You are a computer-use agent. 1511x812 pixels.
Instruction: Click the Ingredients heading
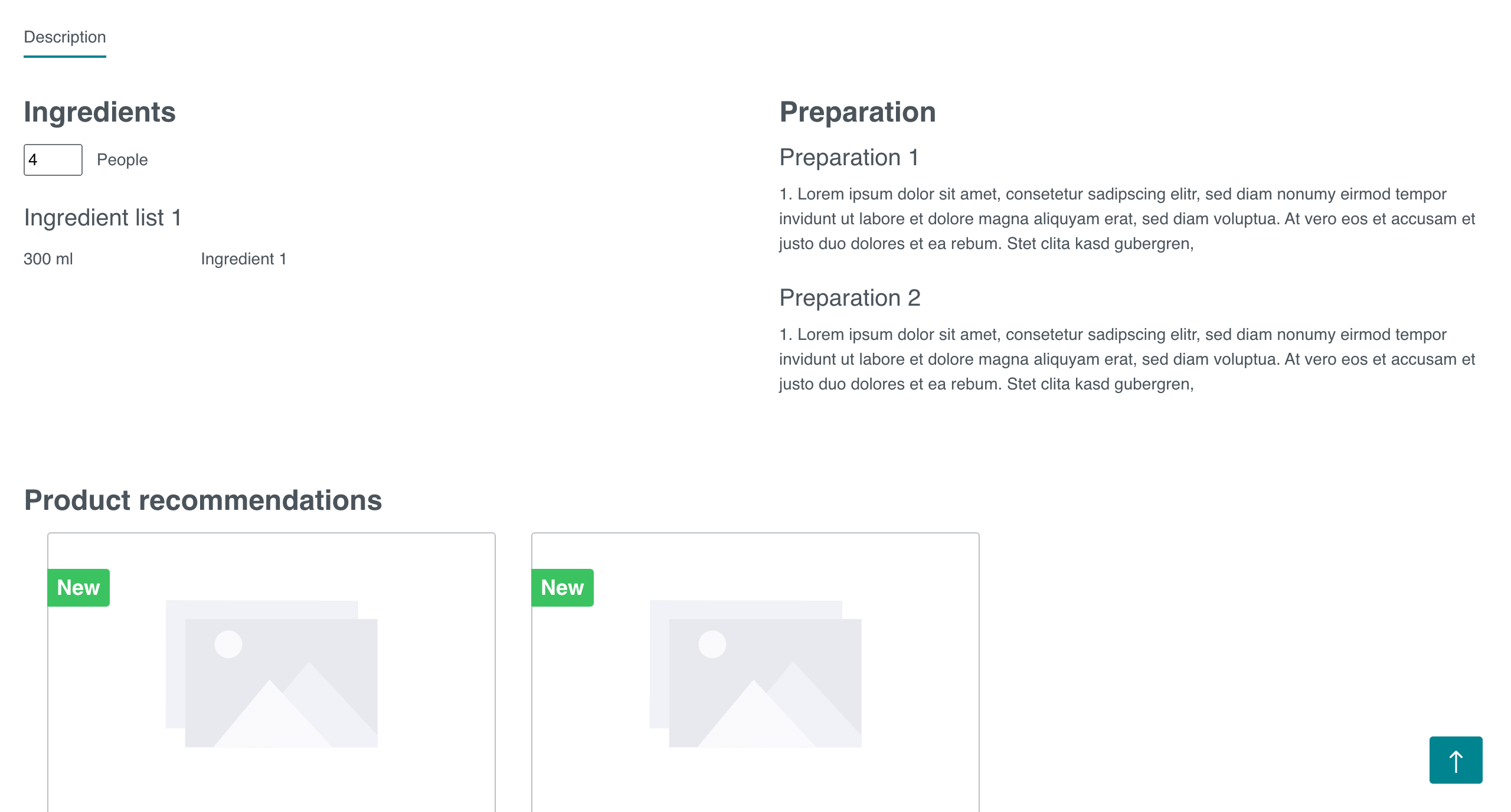(100, 112)
